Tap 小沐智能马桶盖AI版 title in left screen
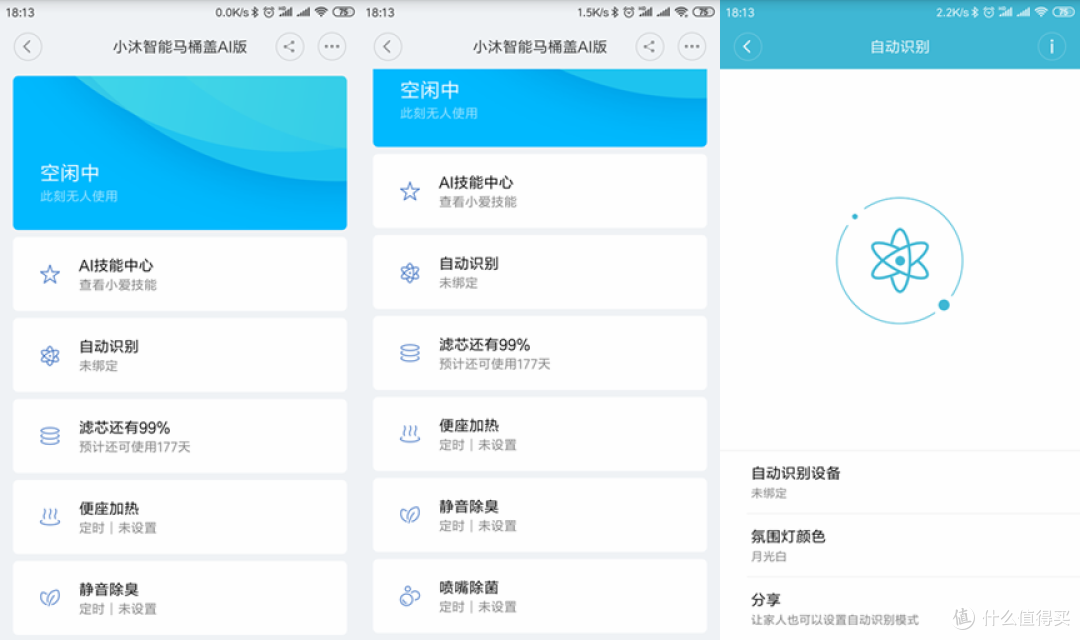Image resolution: width=1080 pixels, height=640 pixels. (x=180, y=47)
